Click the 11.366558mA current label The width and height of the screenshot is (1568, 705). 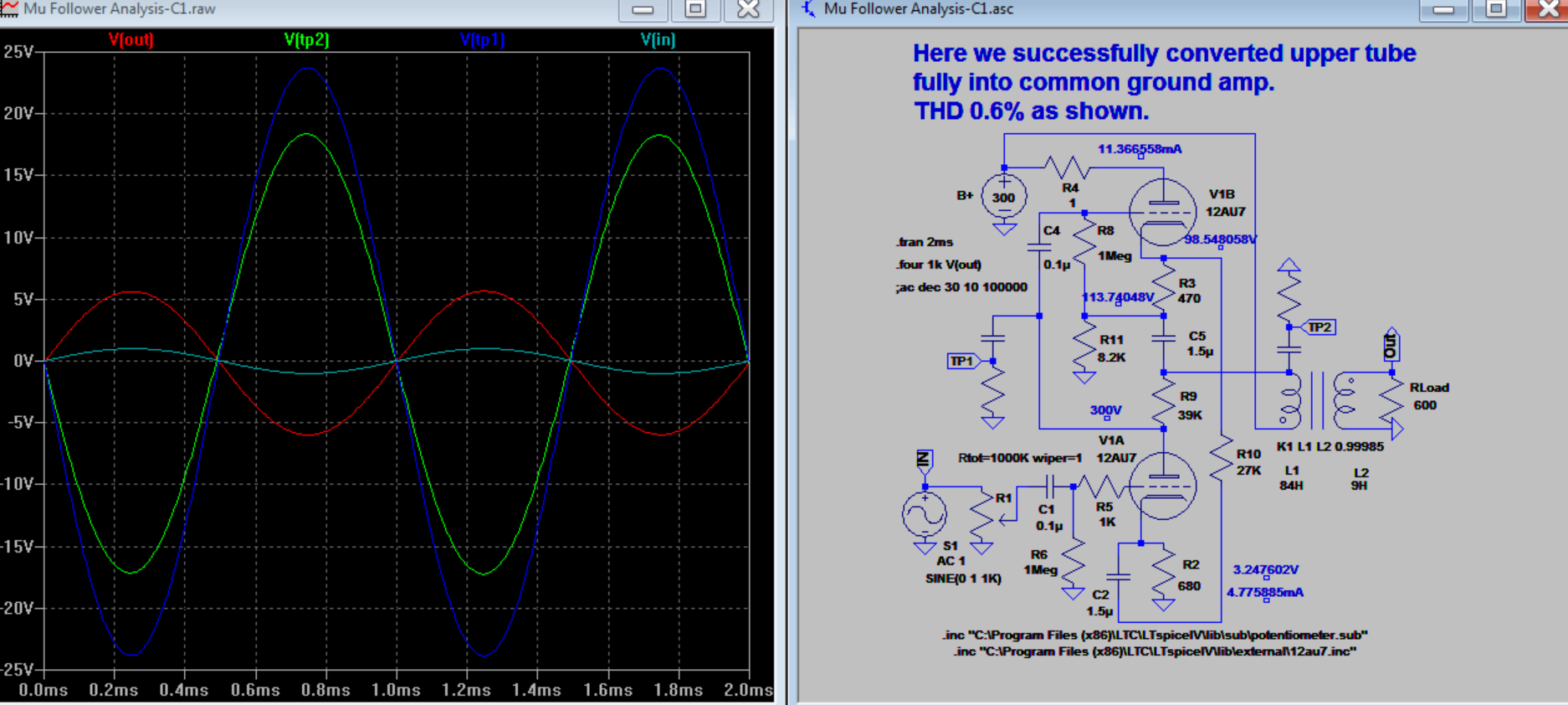(x=1140, y=149)
